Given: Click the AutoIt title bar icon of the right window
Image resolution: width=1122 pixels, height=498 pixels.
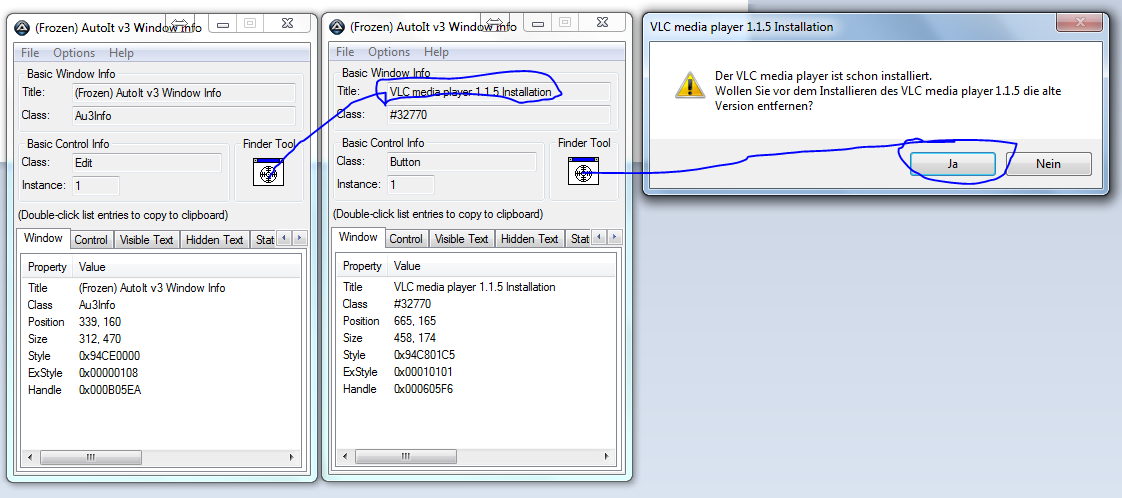Looking at the screenshot, I should [x=338, y=27].
